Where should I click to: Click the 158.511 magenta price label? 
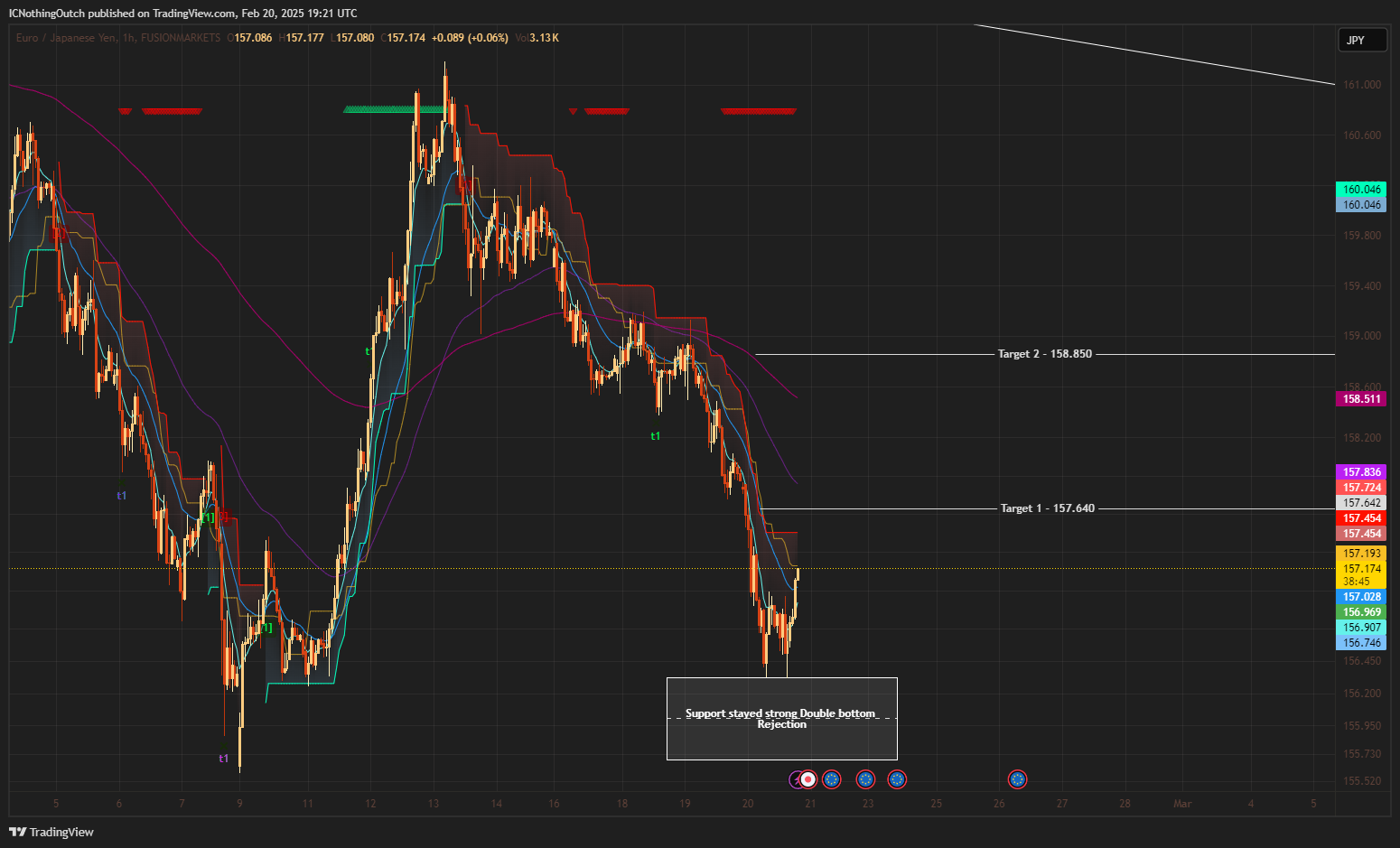(x=1361, y=399)
